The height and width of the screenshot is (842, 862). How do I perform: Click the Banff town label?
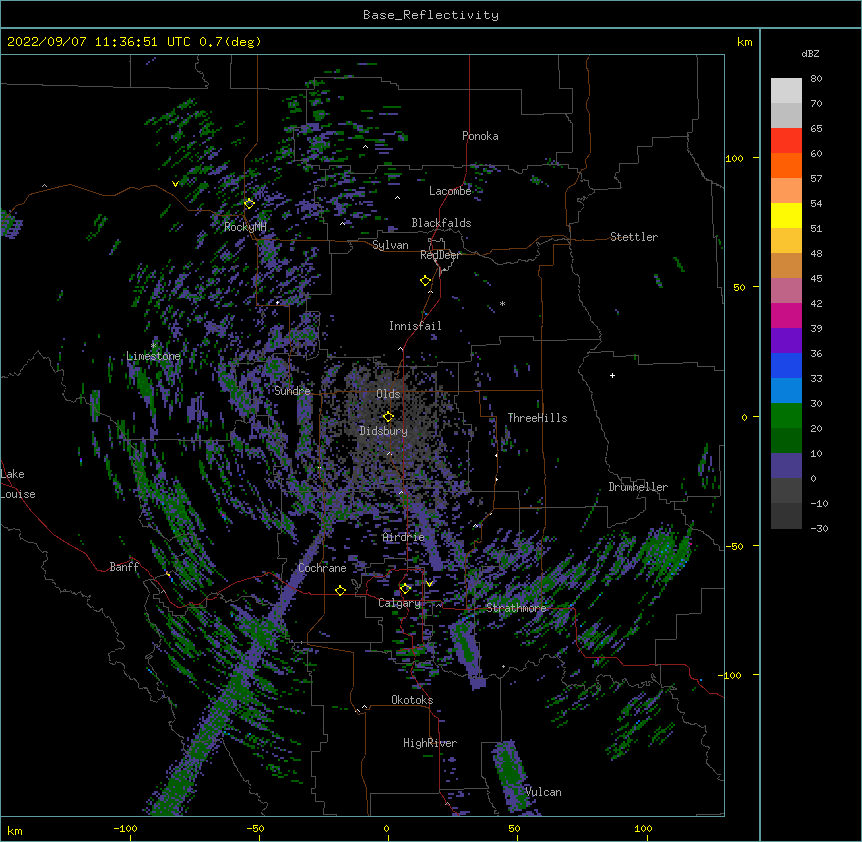pos(124,567)
